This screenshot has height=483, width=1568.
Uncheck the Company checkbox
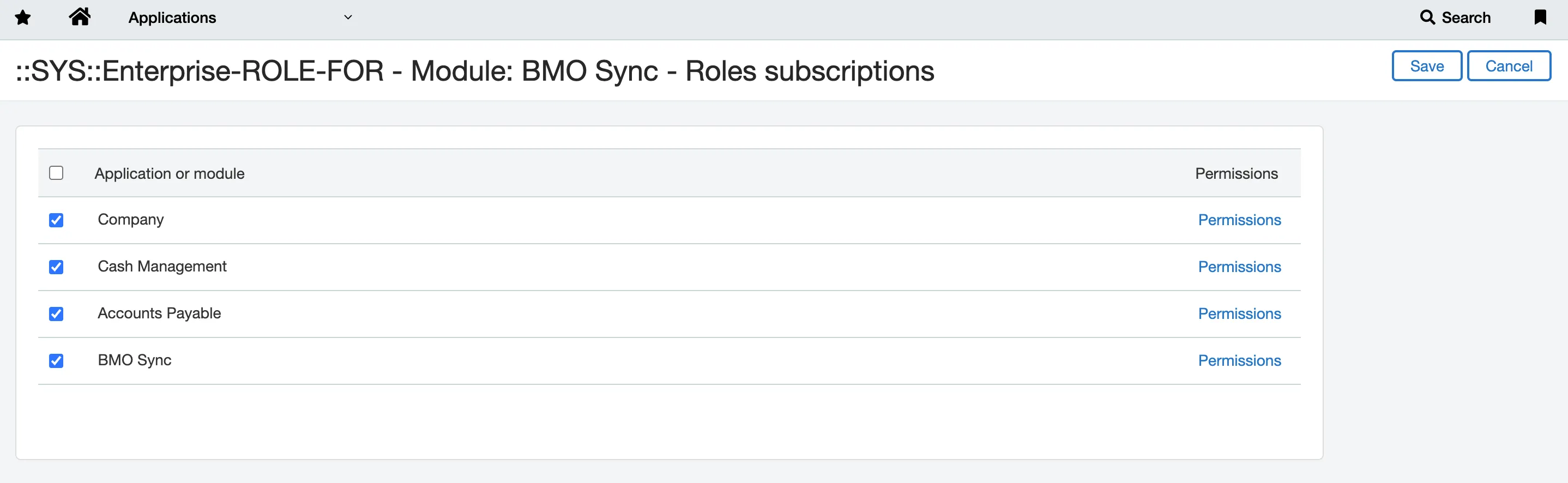click(x=56, y=220)
